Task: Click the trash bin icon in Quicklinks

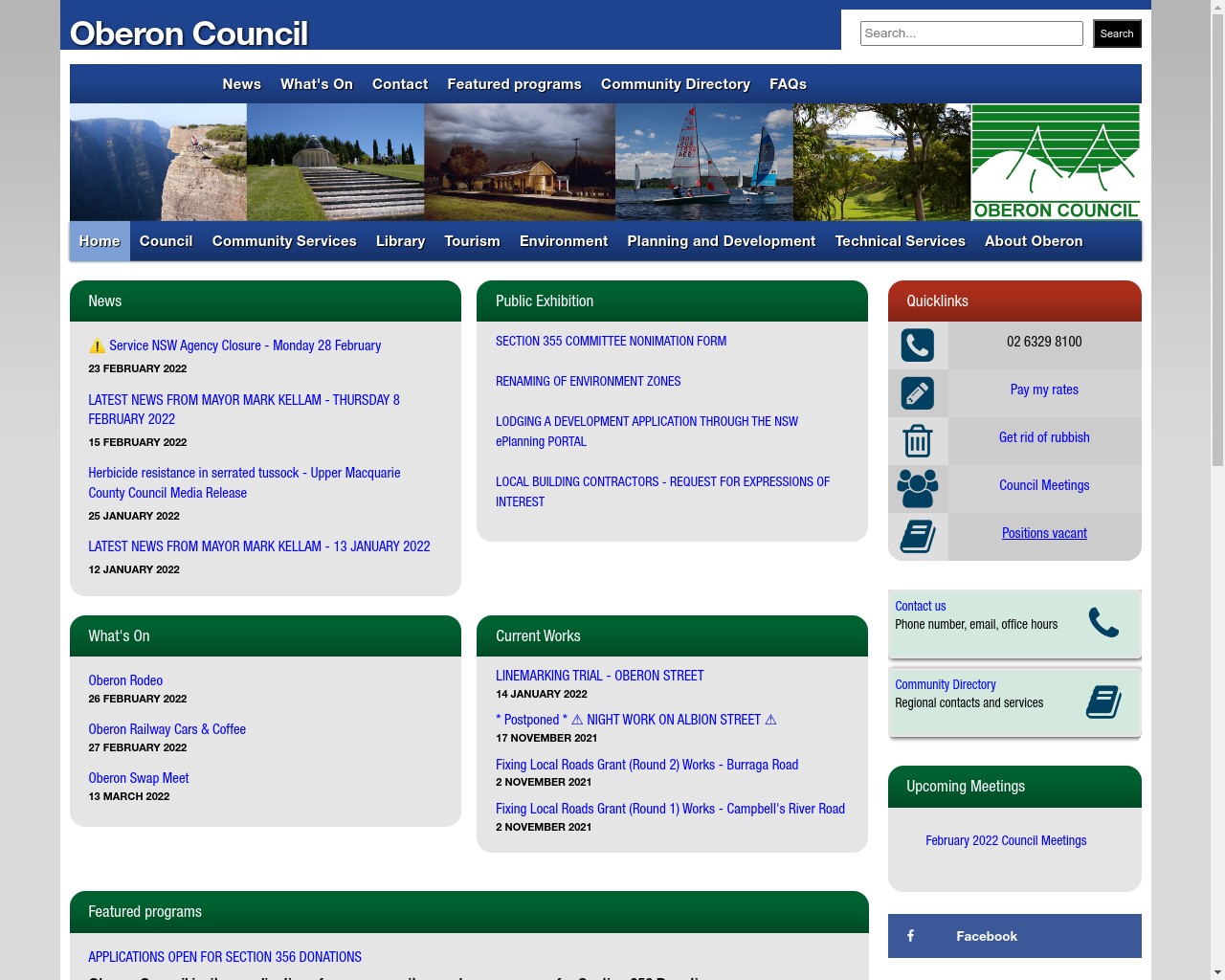Action: pos(918,440)
